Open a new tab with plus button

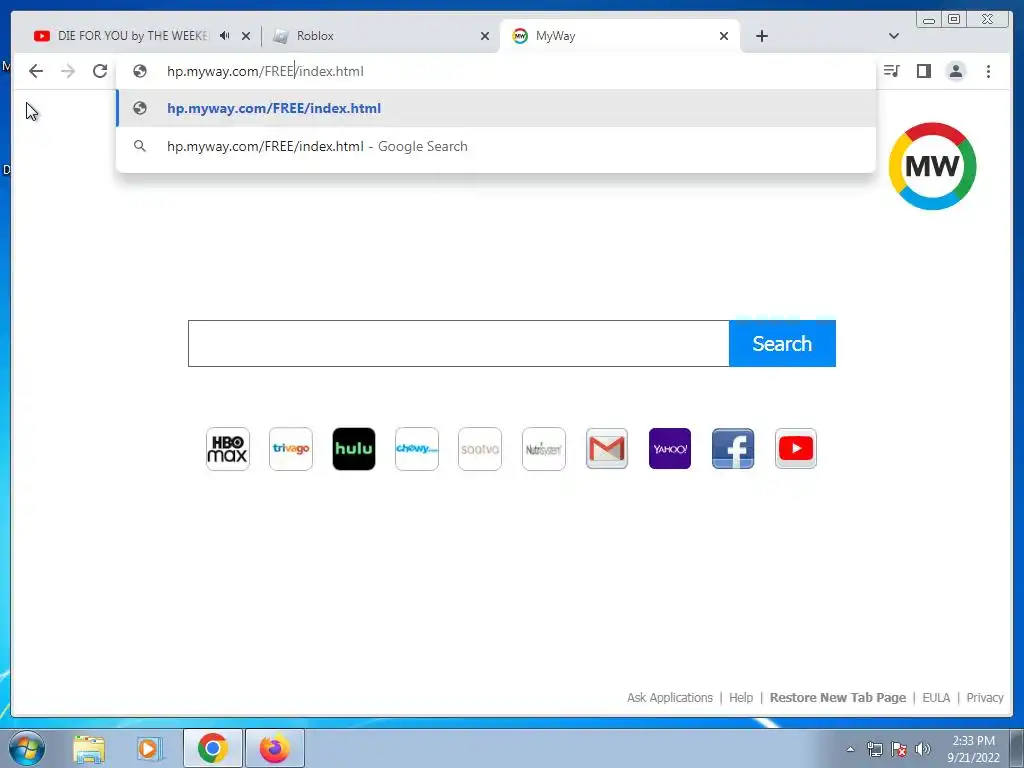(x=761, y=36)
